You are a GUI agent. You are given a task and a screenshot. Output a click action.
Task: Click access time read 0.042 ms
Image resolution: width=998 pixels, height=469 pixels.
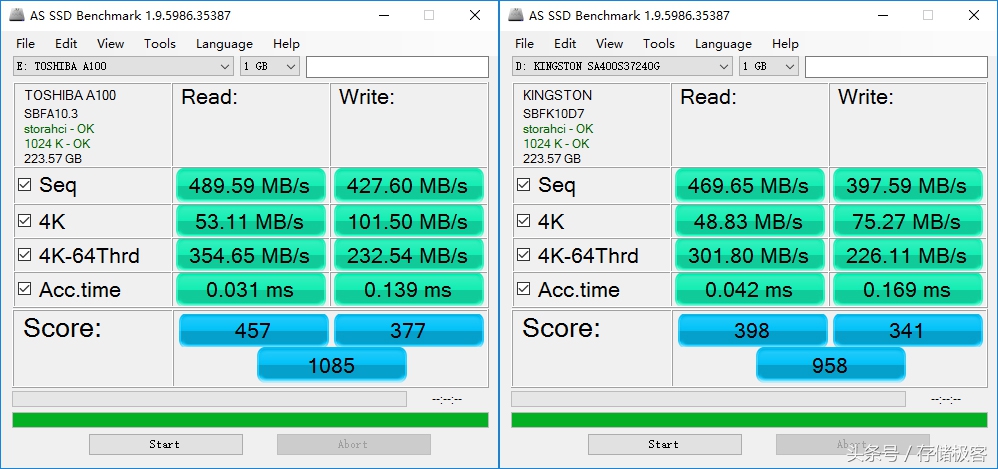750,290
